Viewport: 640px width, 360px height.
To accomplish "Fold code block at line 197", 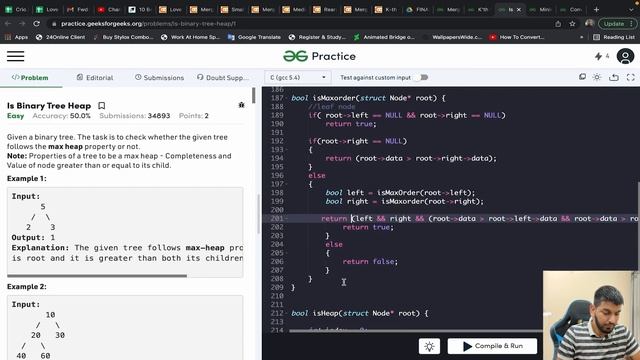I will pyautogui.click(x=286, y=184).
